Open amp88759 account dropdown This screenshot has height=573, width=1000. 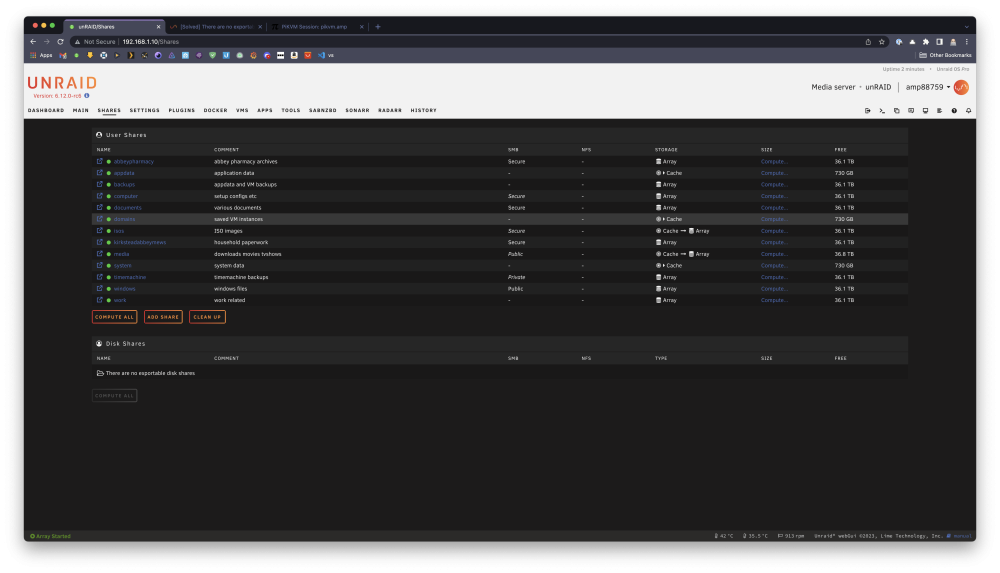click(x=928, y=87)
